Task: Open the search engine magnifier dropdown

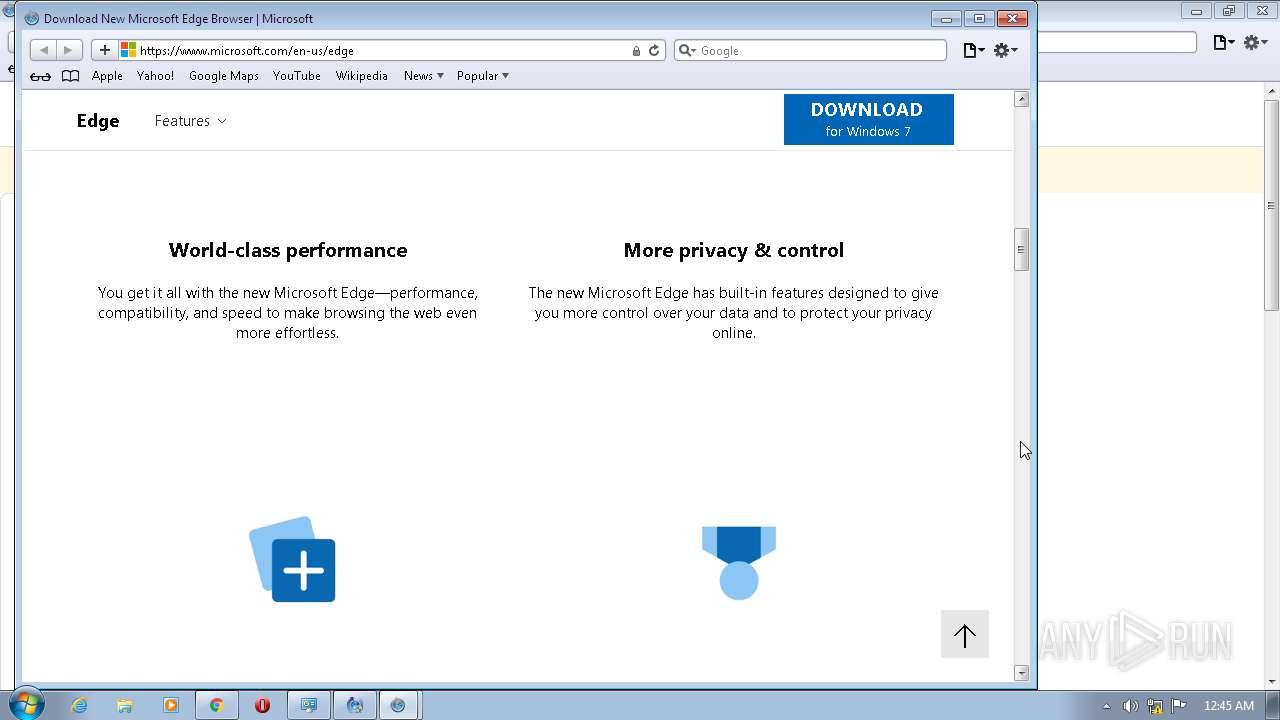Action: 687,50
